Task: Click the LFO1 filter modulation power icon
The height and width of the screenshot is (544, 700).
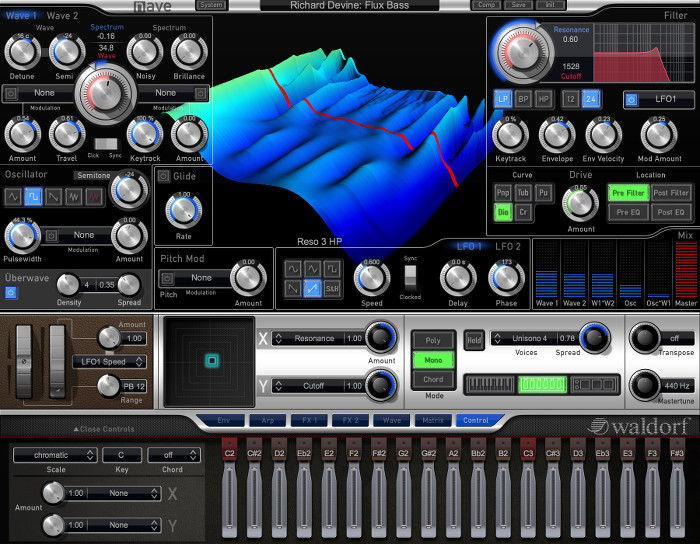Action: point(631,99)
